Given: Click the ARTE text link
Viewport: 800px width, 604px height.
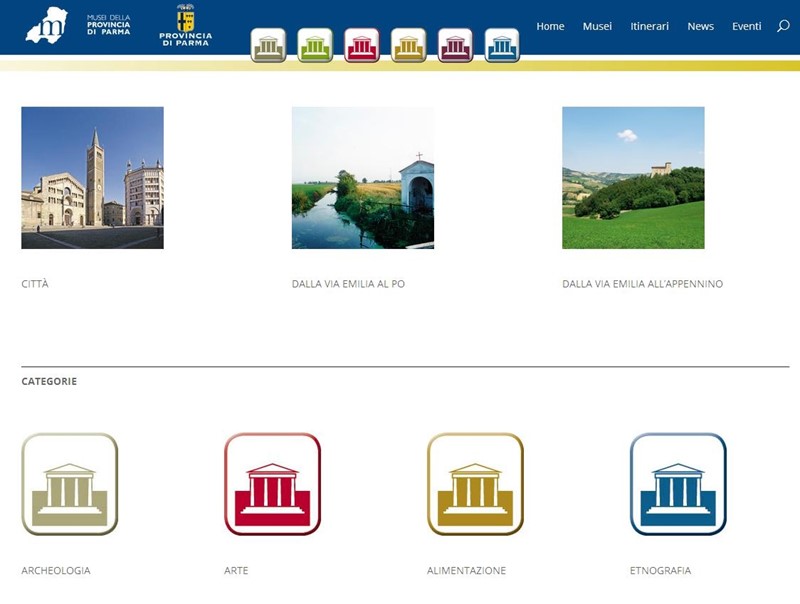Looking at the screenshot, I should pyautogui.click(x=236, y=570).
